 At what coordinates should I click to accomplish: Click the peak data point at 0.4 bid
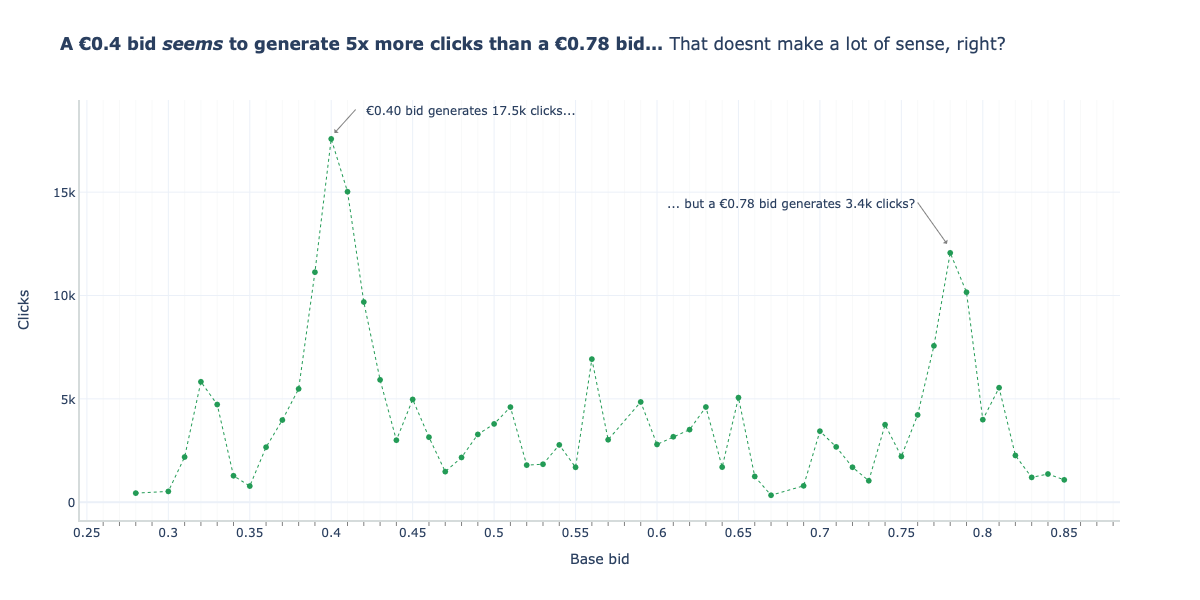tap(331, 139)
